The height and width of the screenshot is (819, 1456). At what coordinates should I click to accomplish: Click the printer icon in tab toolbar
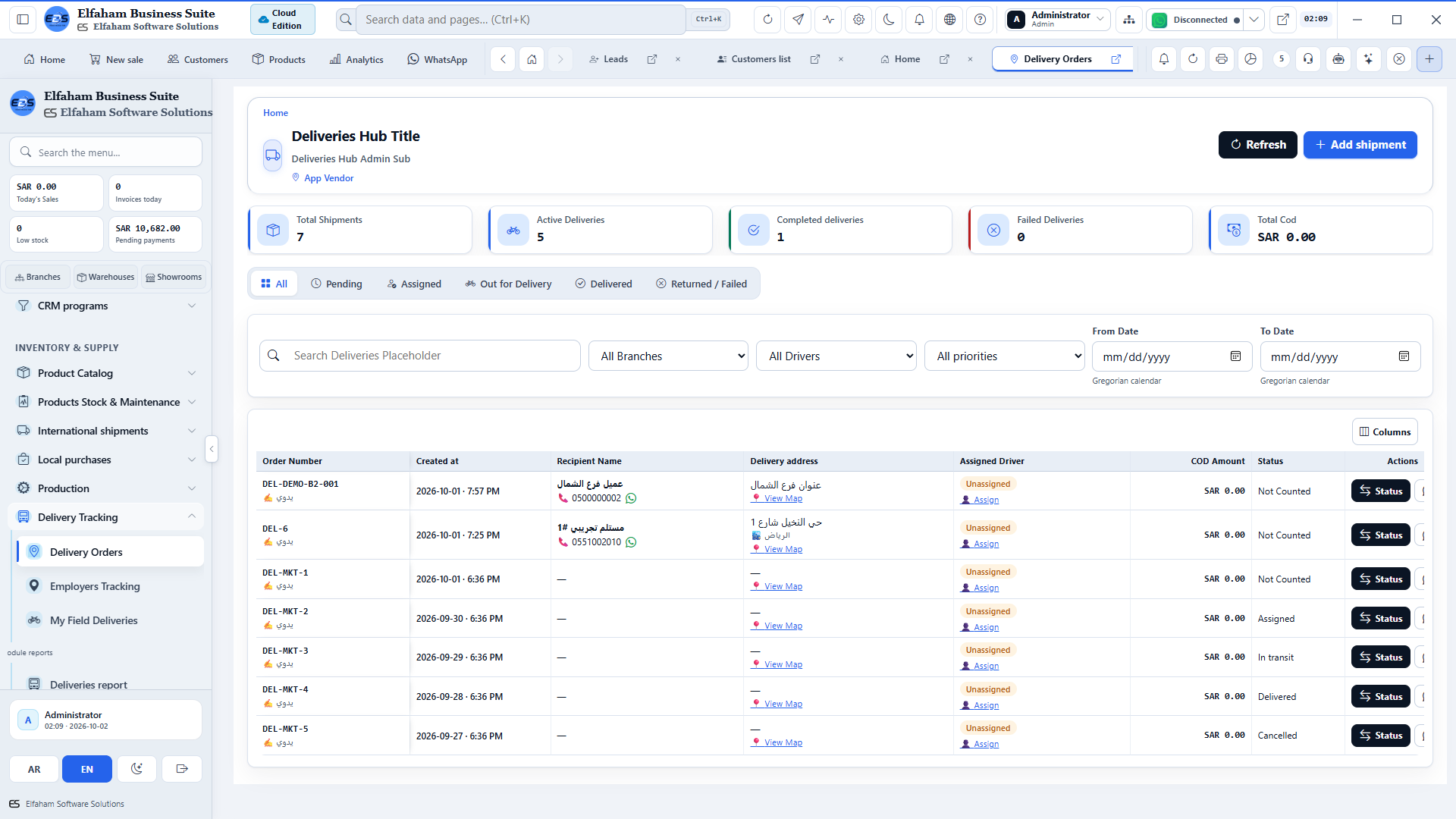coord(1221,59)
